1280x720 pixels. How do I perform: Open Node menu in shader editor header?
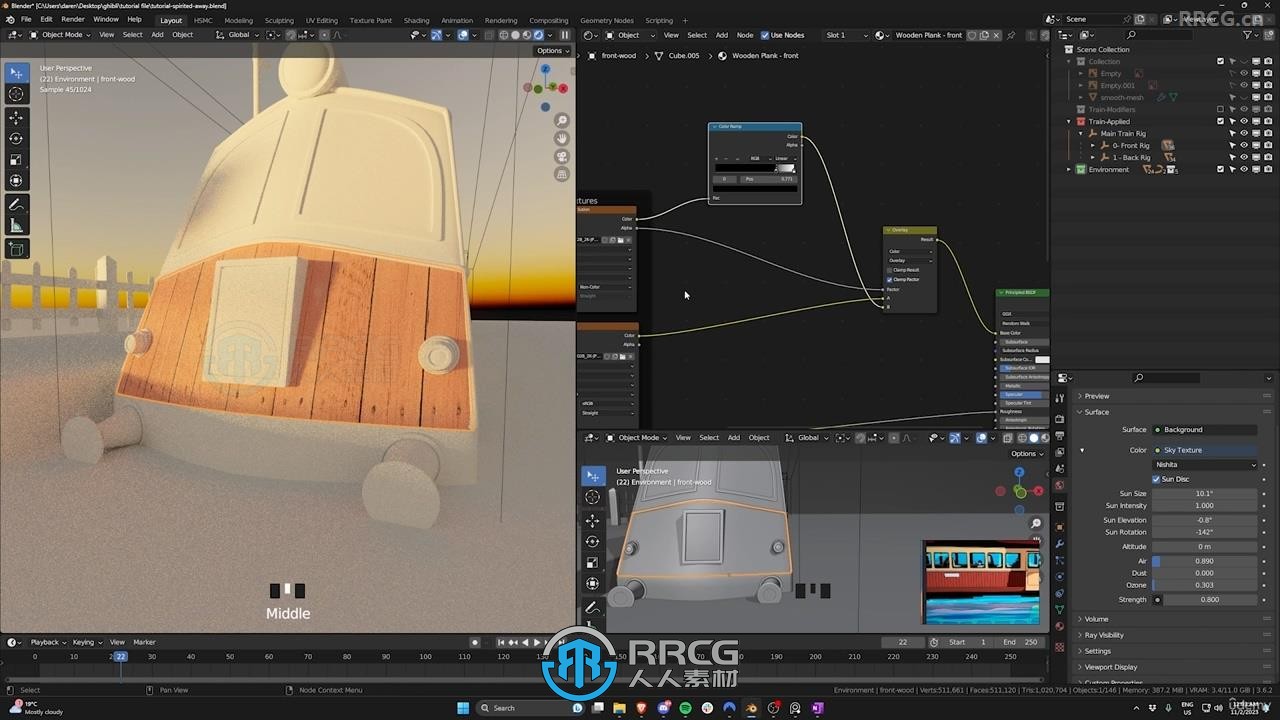click(745, 35)
